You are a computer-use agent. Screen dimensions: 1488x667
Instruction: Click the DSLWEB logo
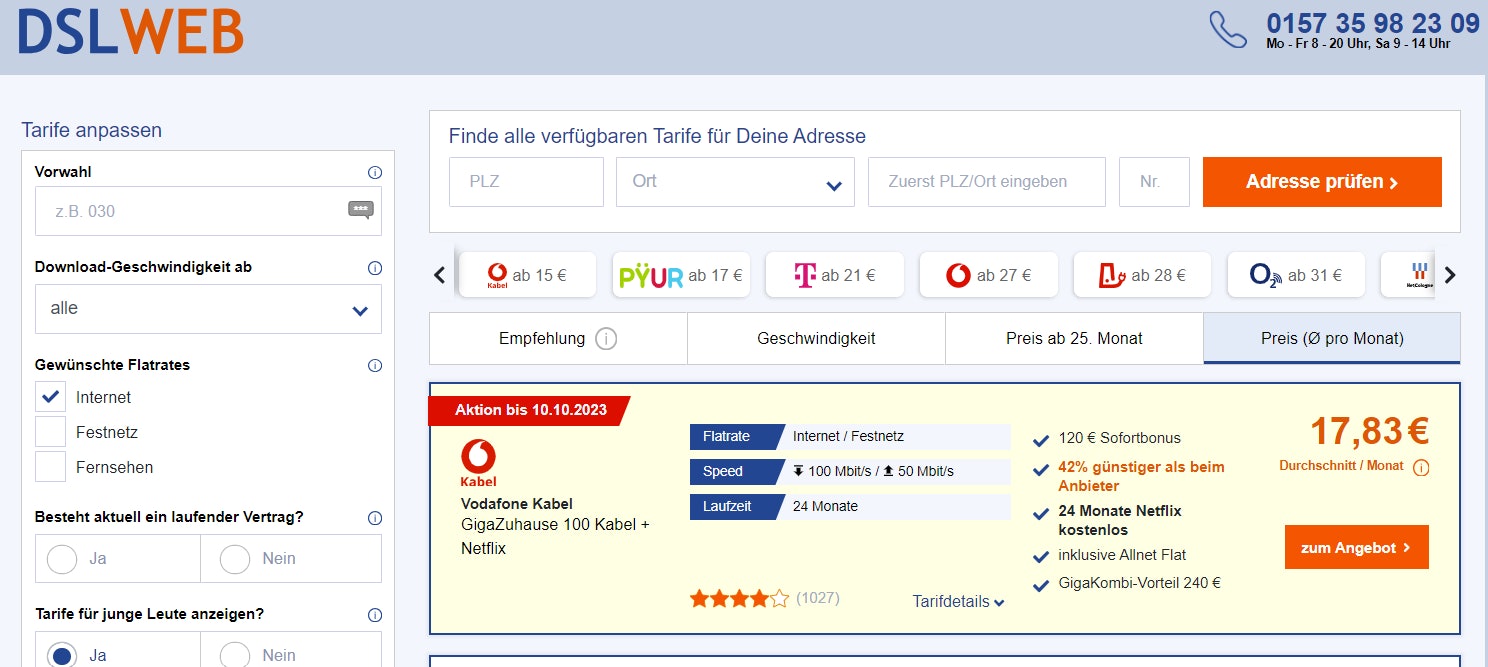pyautogui.click(x=131, y=31)
